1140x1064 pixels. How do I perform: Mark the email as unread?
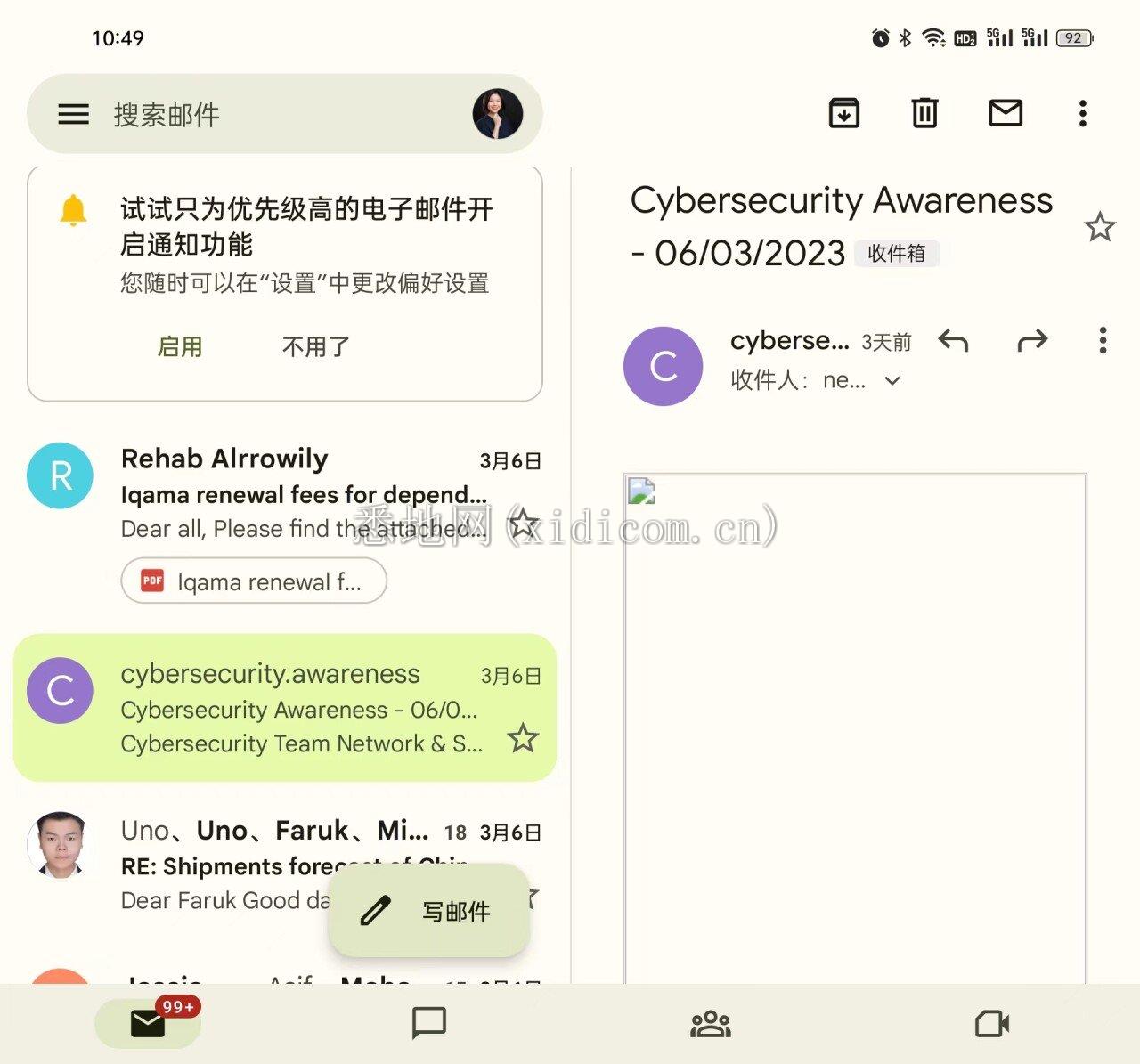pos(1006,113)
